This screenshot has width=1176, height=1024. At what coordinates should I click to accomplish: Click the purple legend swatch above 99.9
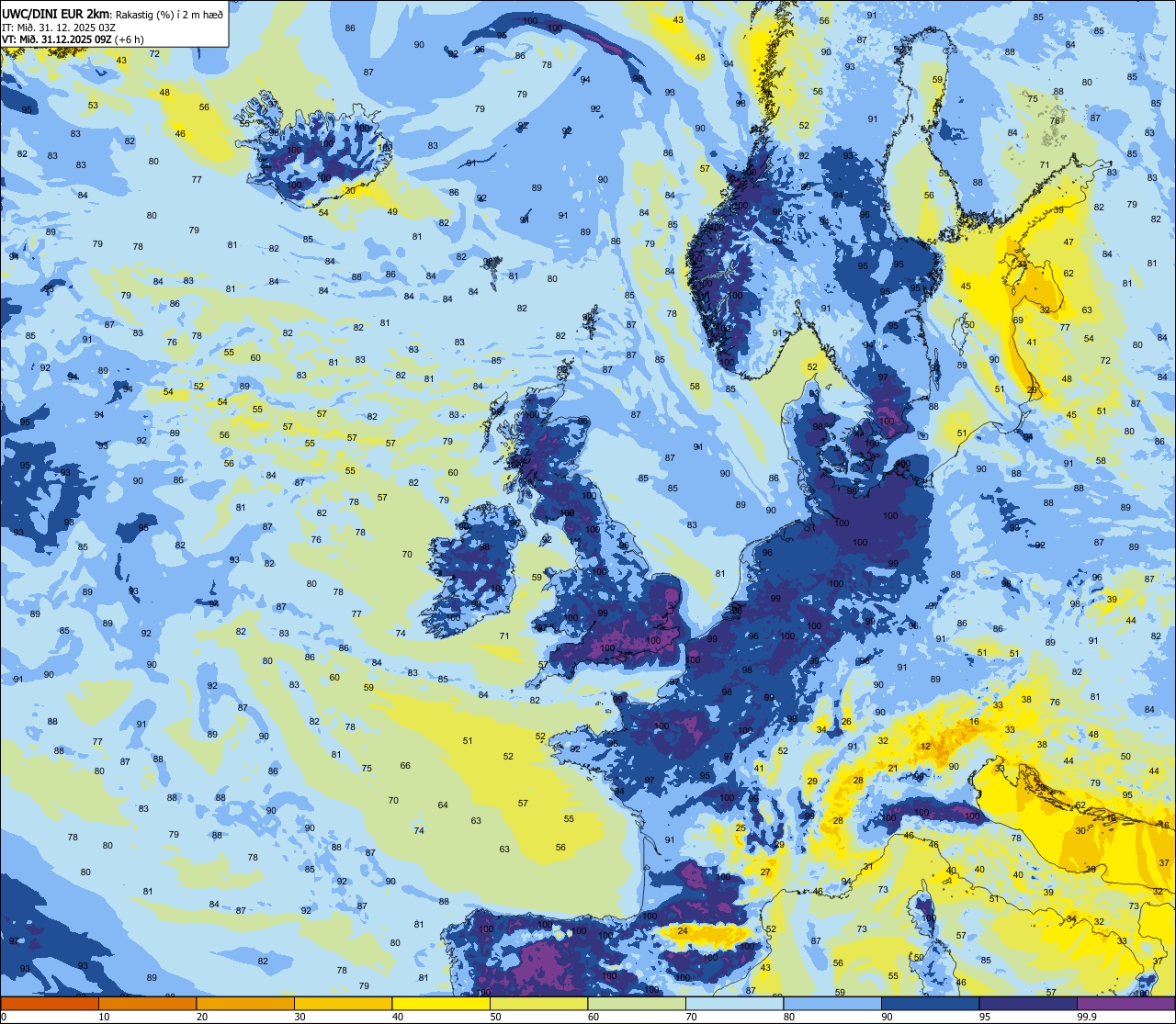pyautogui.click(x=1125, y=1004)
